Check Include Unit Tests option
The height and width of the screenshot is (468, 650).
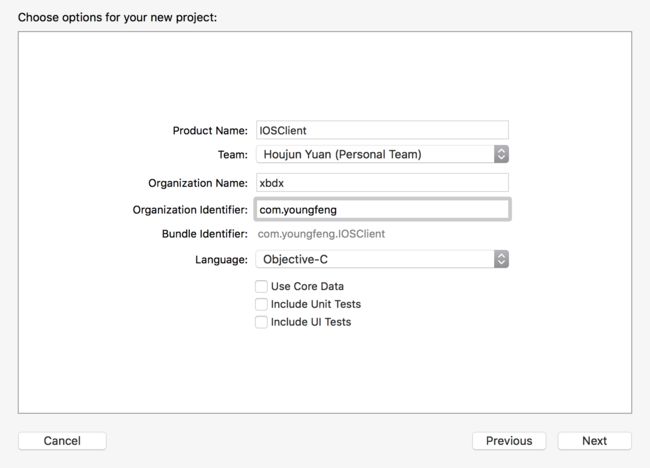(x=261, y=304)
